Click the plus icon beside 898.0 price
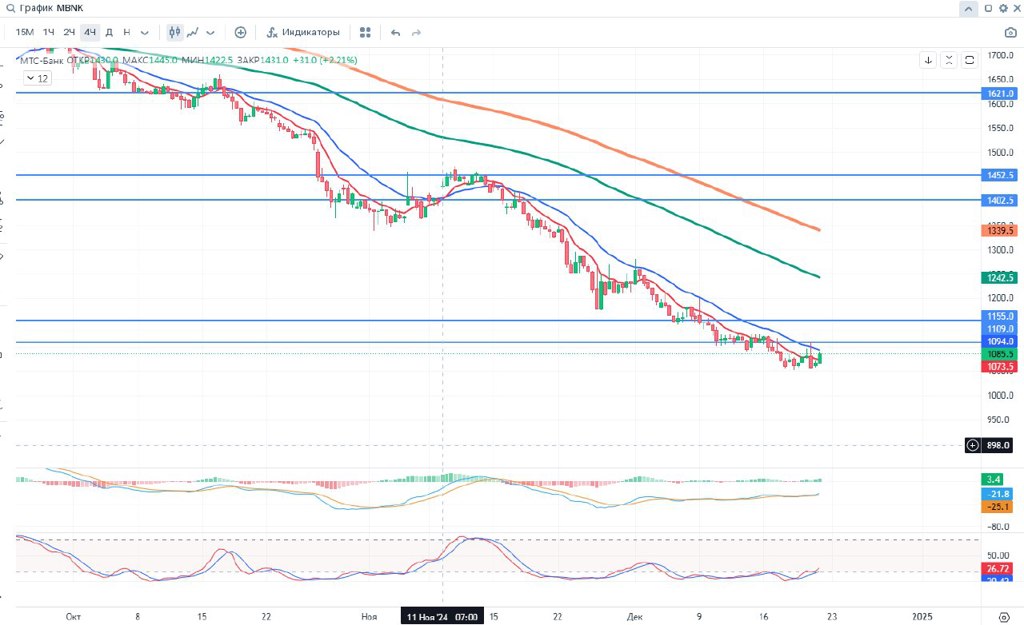This screenshot has height=625, width=1024. point(973,445)
